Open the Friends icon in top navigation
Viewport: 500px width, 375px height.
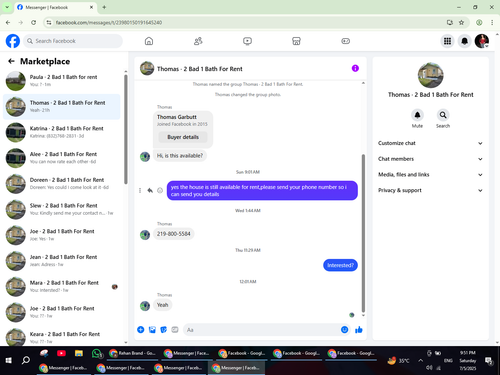[x=198, y=41]
